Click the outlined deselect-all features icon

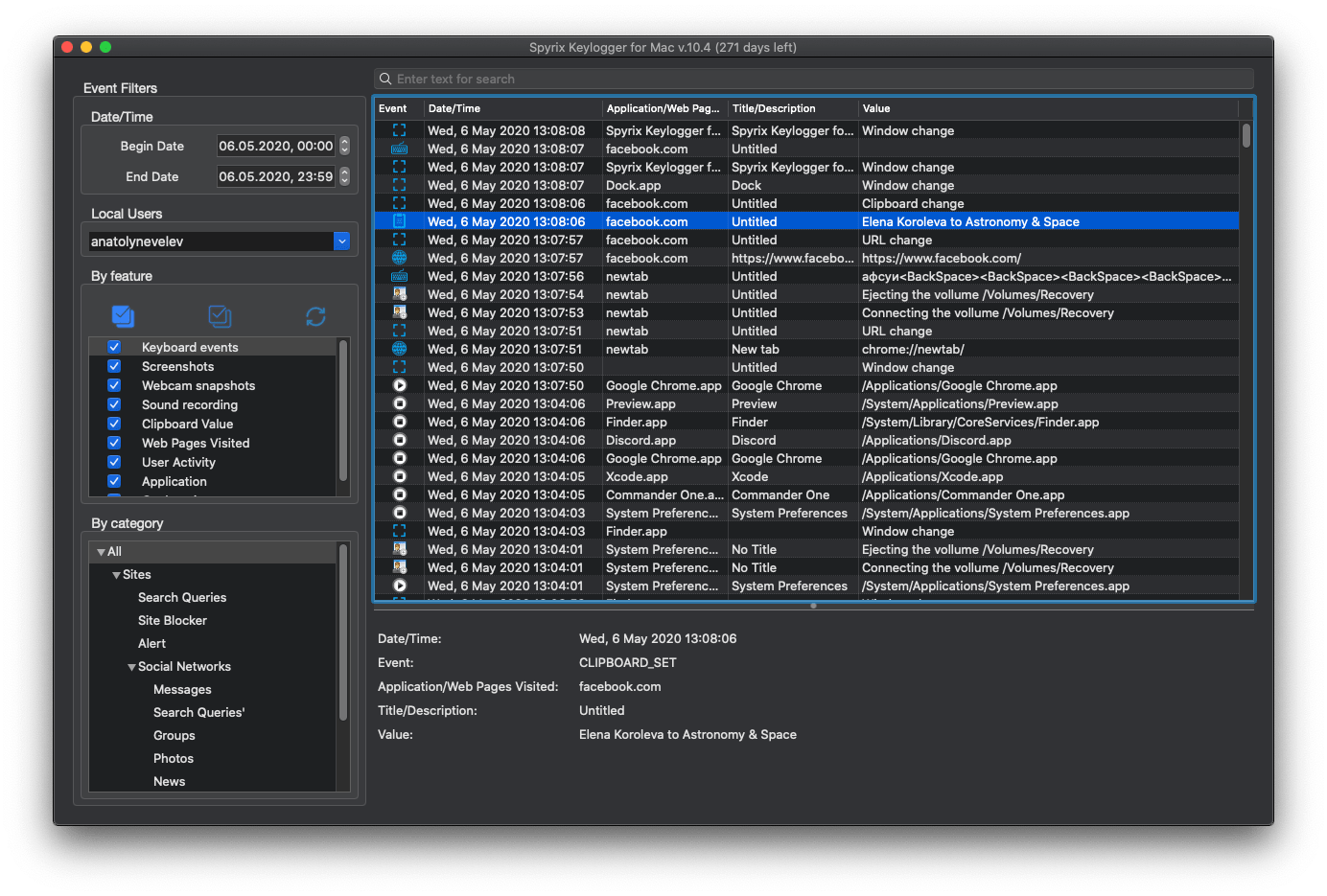pyautogui.click(x=220, y=316)
